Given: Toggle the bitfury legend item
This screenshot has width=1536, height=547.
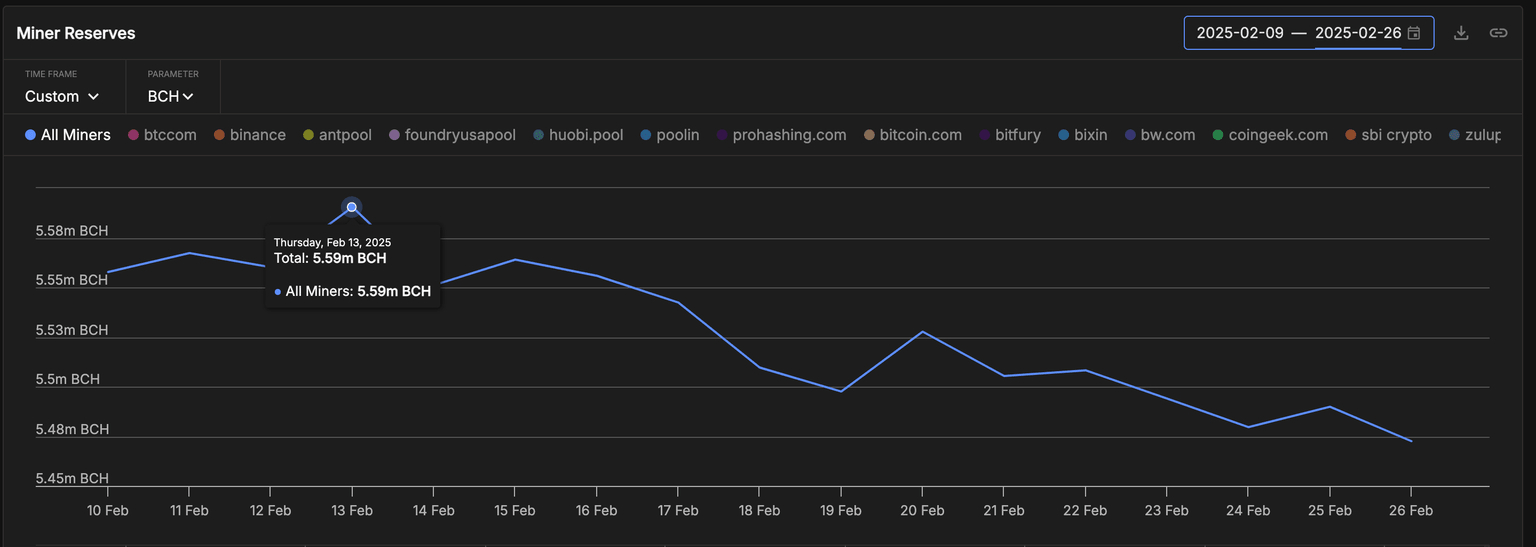Looking at the screenshot, I should 1010,135.
